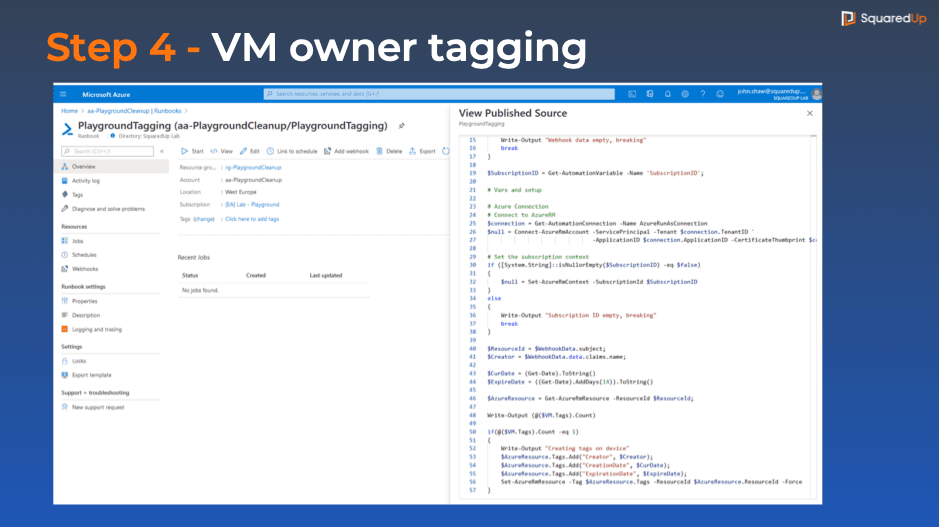
Task: Open portal settings gear
Action: 685,94
